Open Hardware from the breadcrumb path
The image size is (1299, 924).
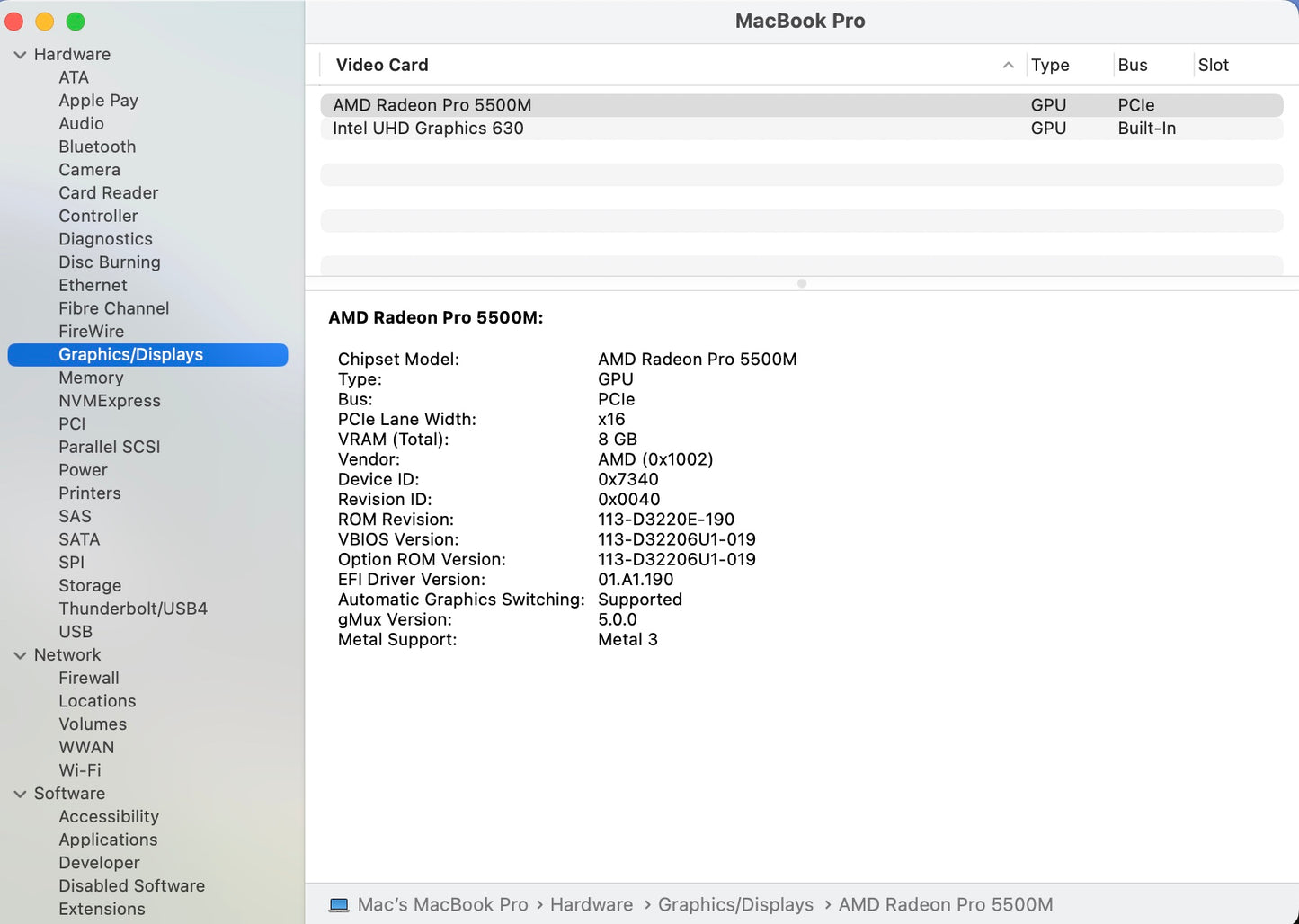(x=592, y=904)
